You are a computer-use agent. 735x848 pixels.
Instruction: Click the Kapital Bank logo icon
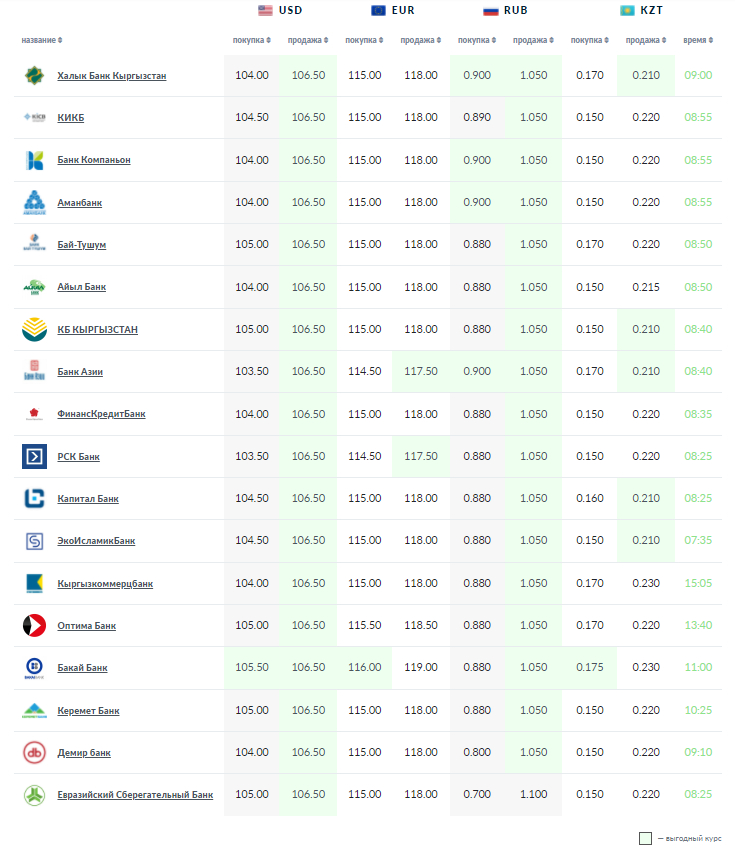(x=34, y=499)
